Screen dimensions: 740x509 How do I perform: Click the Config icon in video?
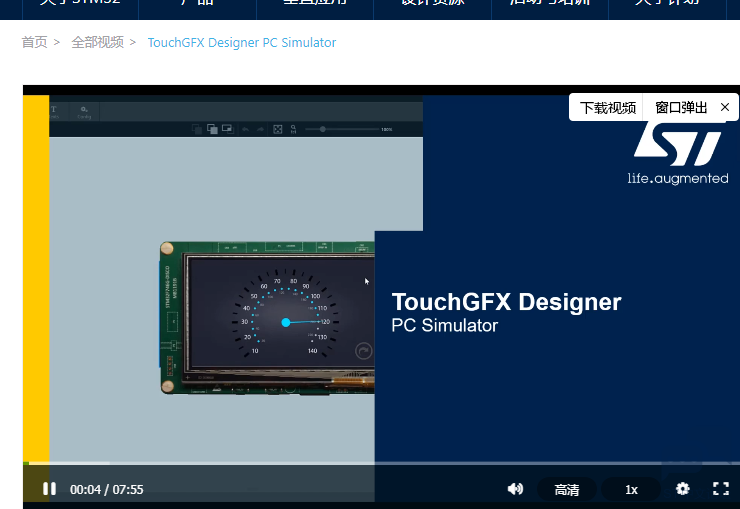tap(84, 112)
